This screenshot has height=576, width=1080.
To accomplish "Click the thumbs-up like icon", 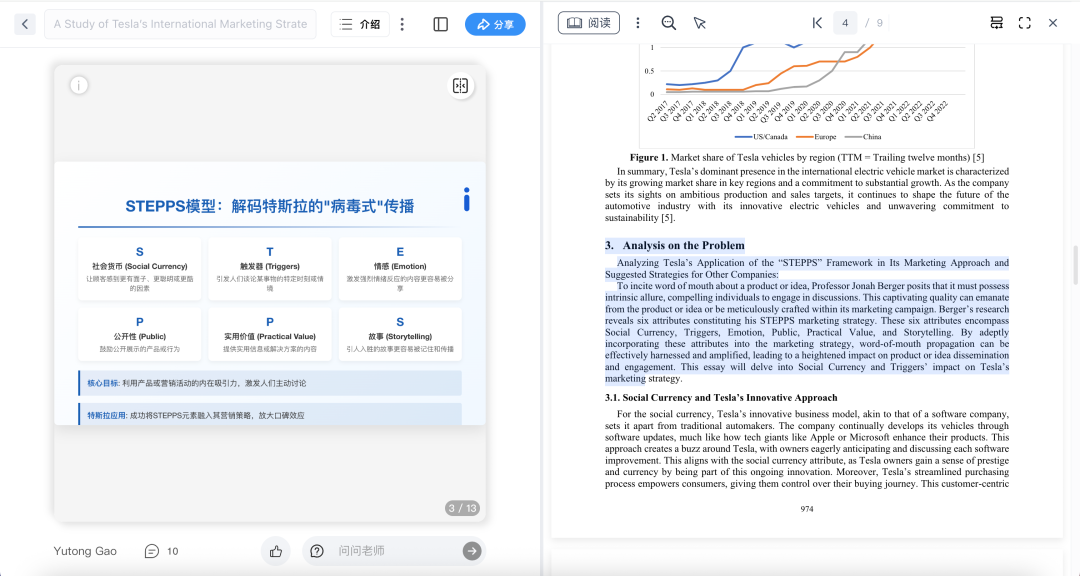I will (x=275, y=551).
